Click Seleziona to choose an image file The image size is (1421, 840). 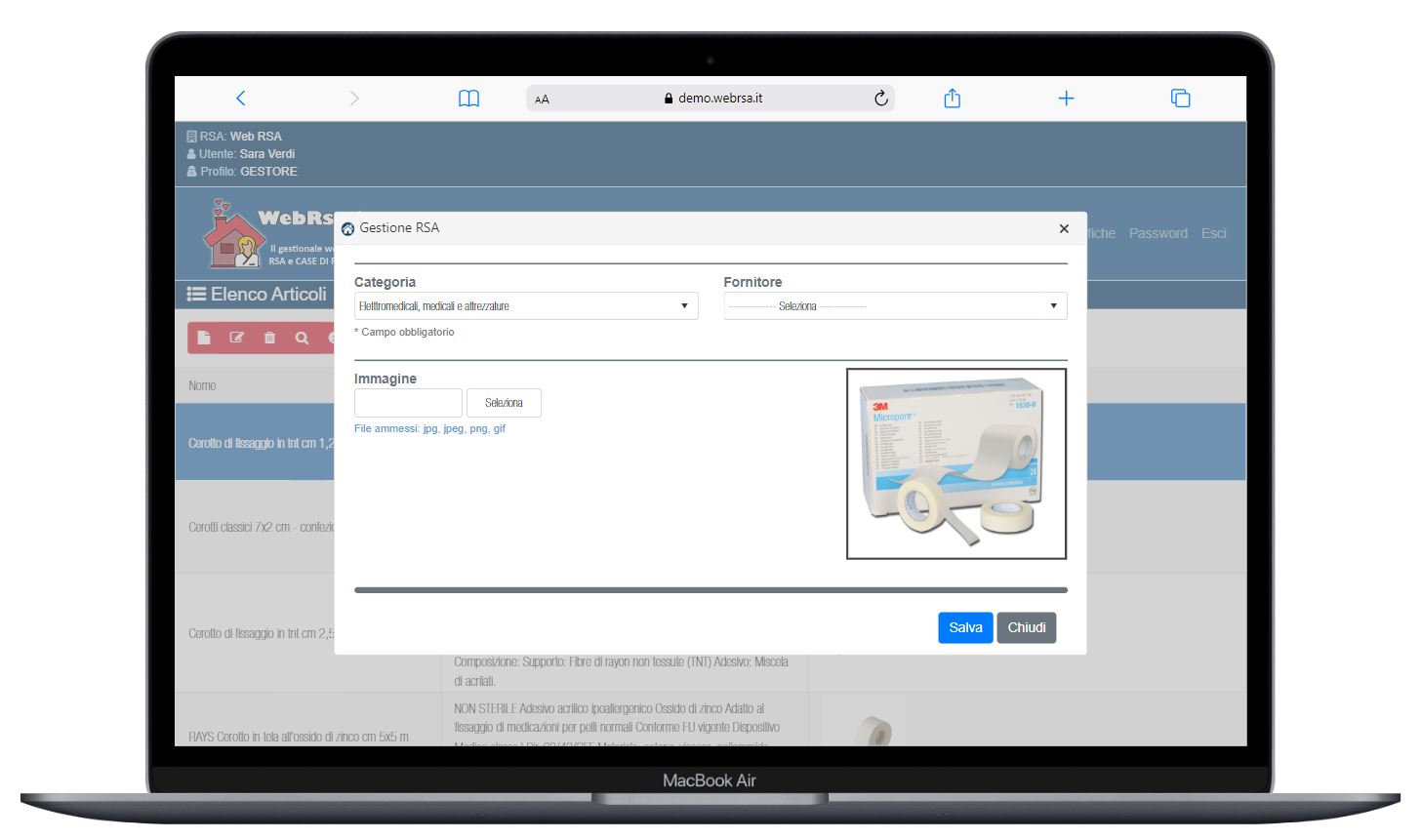coord(504,403)
